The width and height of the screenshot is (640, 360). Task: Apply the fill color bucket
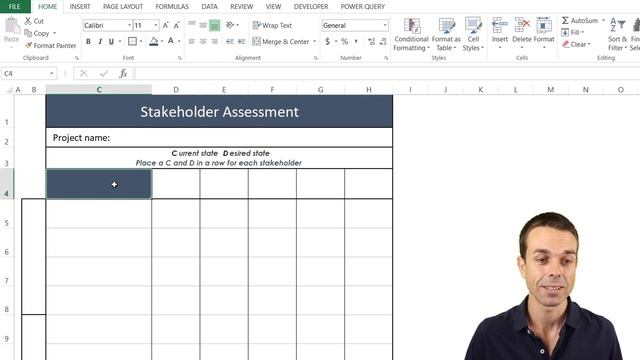[x=153, y=41]
